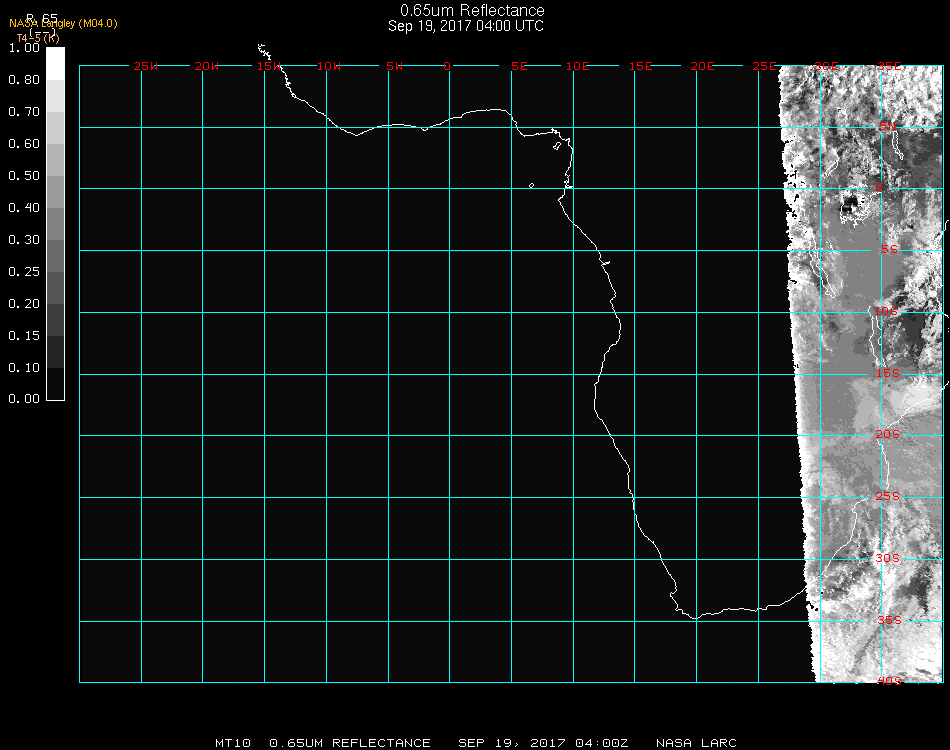The image size is (950, 750).
Task: Click the "NASA LARC" footer text
Action: 696,743
